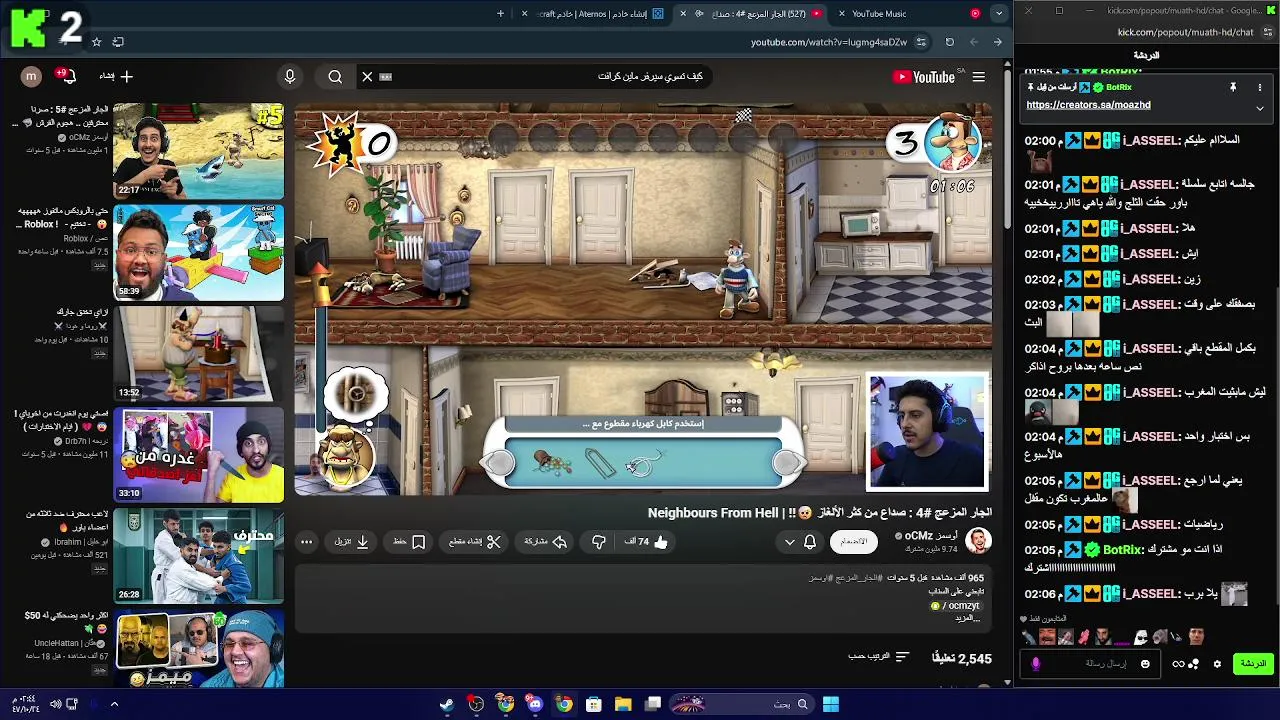
Task: Open the Neighbours From Hell #5 recommended thumbnail
Action: coord(198,151)
